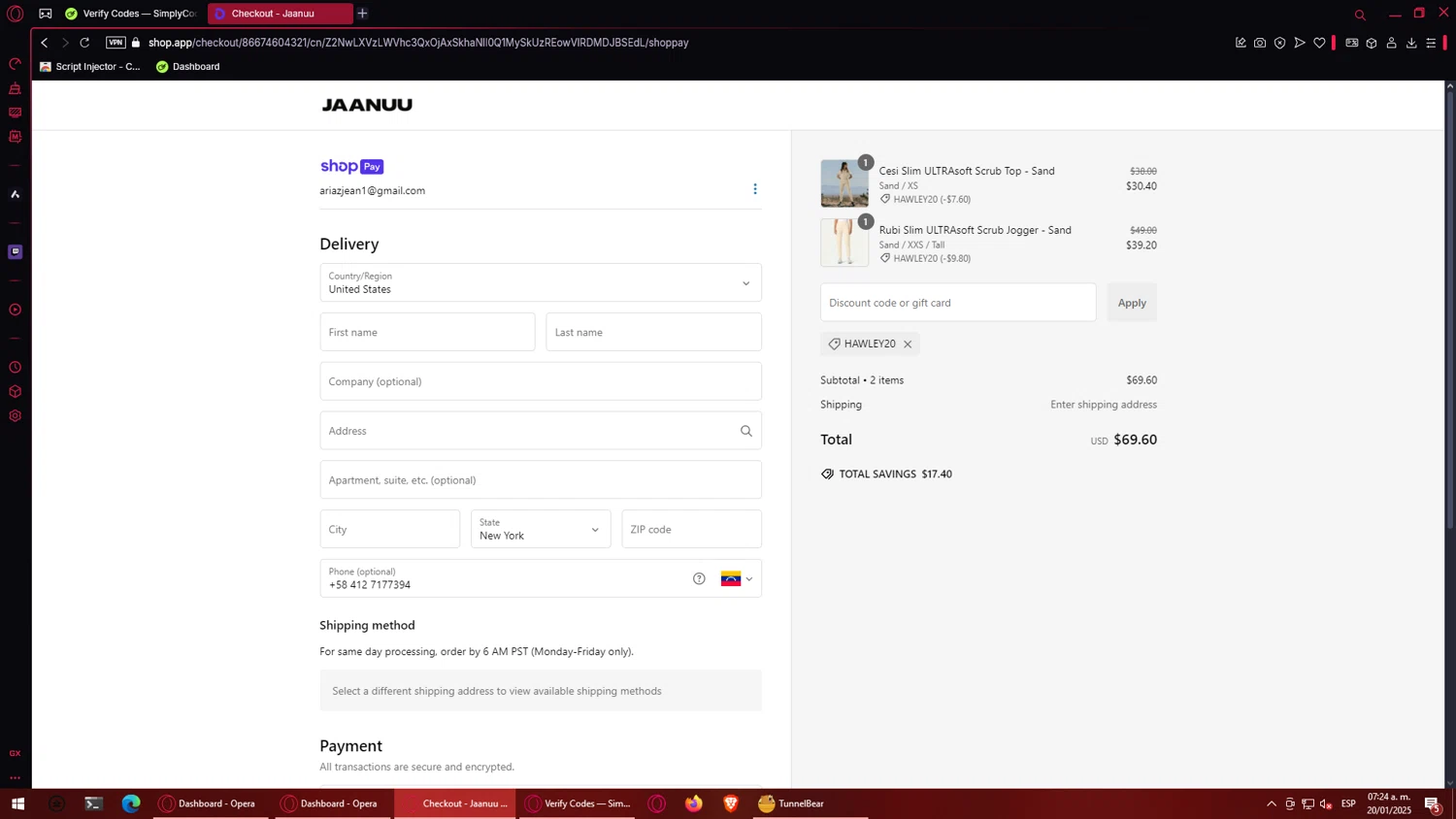Click the phone help question mark icon
1456x819 pixels.
point(699,579)
